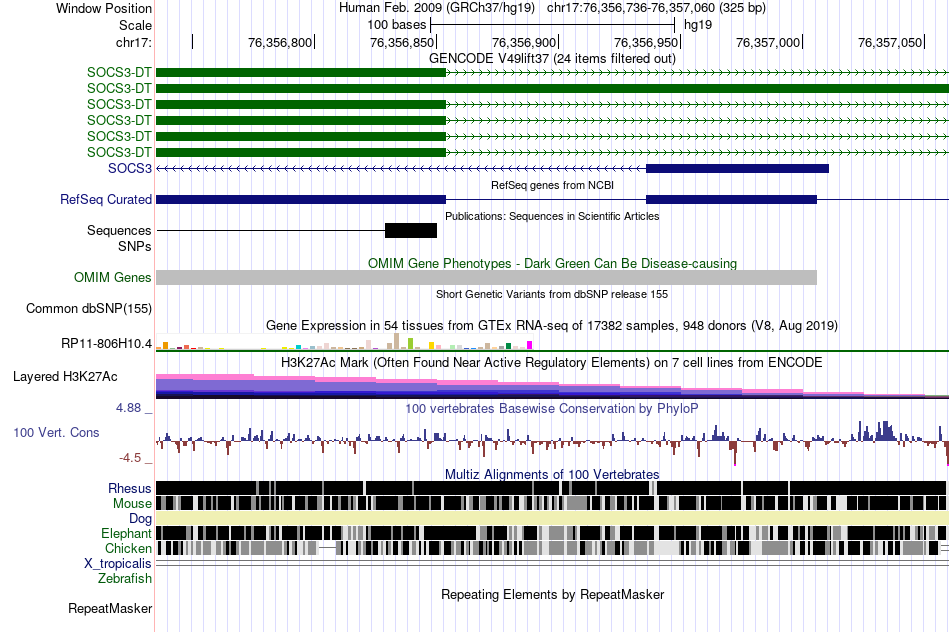Screen dimensions: 950x632
Task: Open the RefSeq Curated track label
Action: point(106,199)
